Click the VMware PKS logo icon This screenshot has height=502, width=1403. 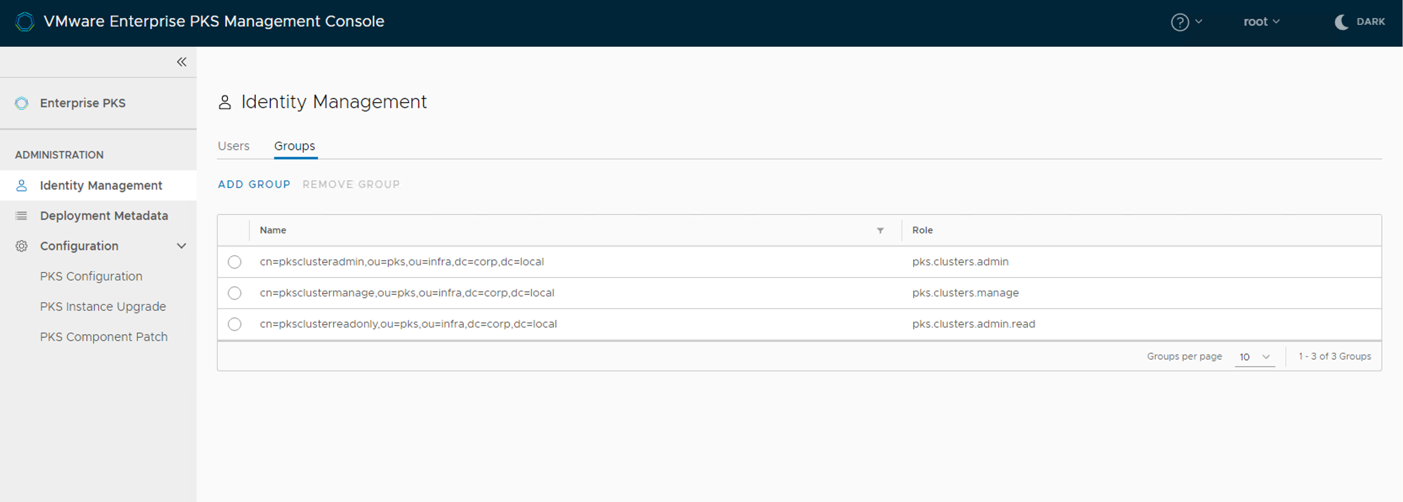point(25,22)
